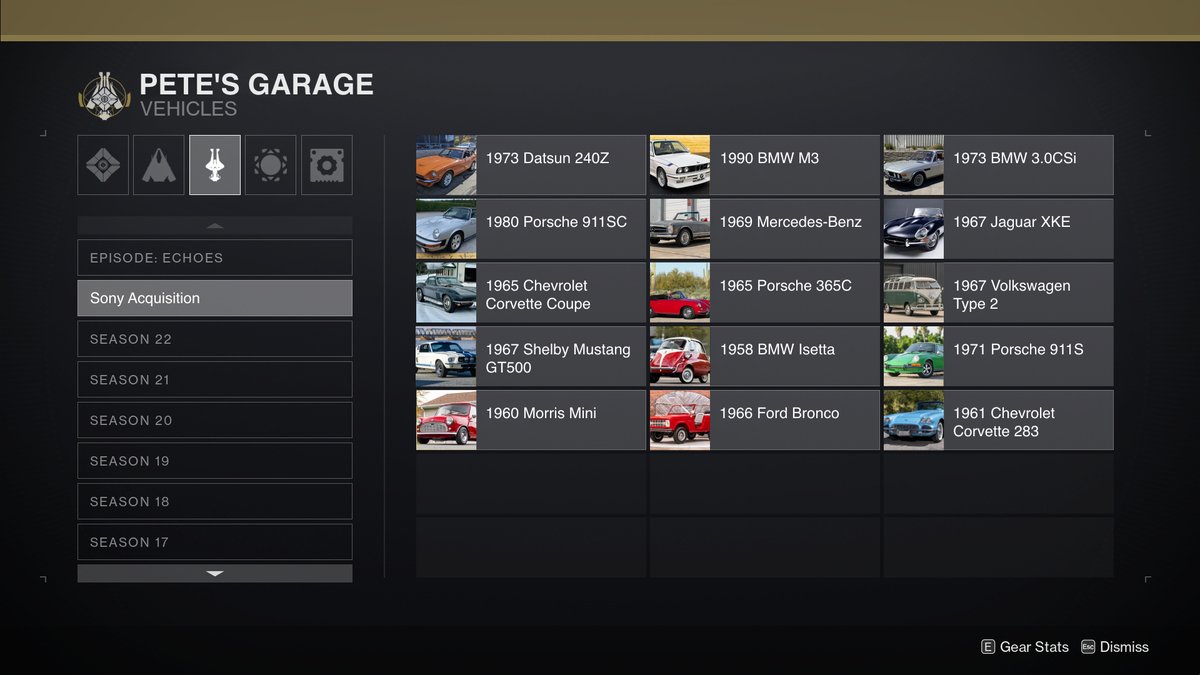1200x675 pixels.
Task: Dismiss the garage screen
Action: [1124, 647]
